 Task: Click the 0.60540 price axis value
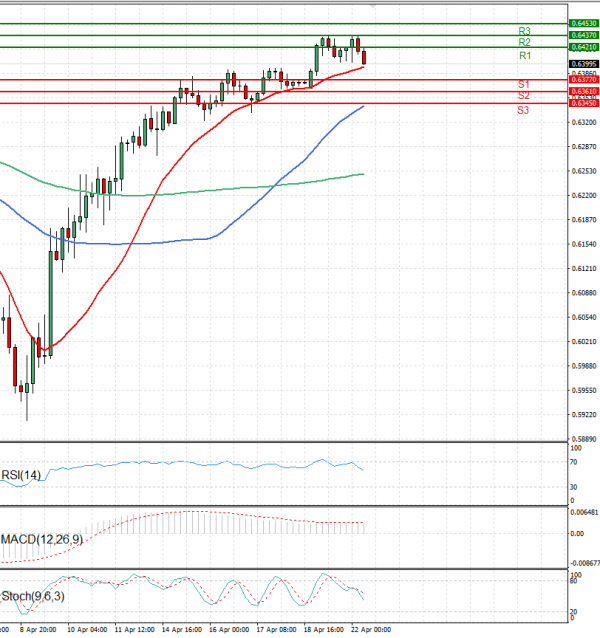pos(584,317)
